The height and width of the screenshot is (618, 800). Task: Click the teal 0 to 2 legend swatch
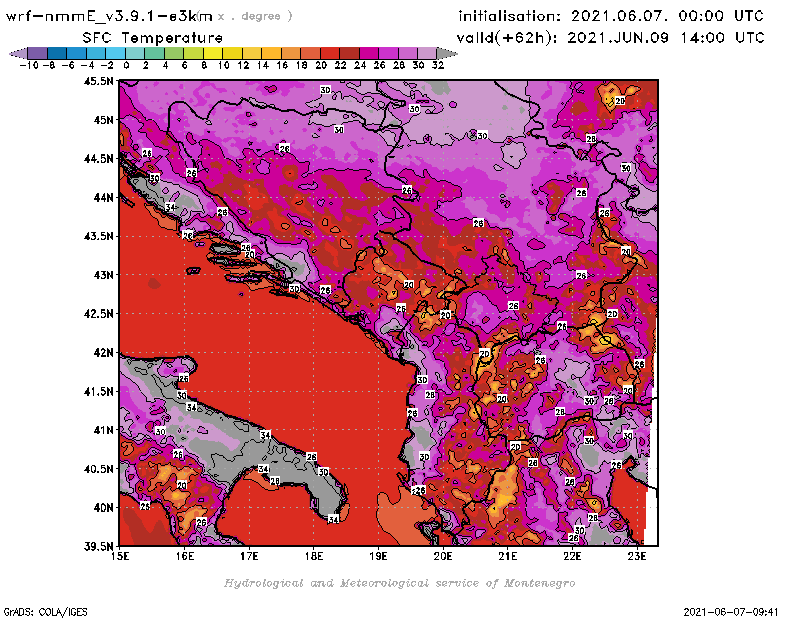(135, 53)
